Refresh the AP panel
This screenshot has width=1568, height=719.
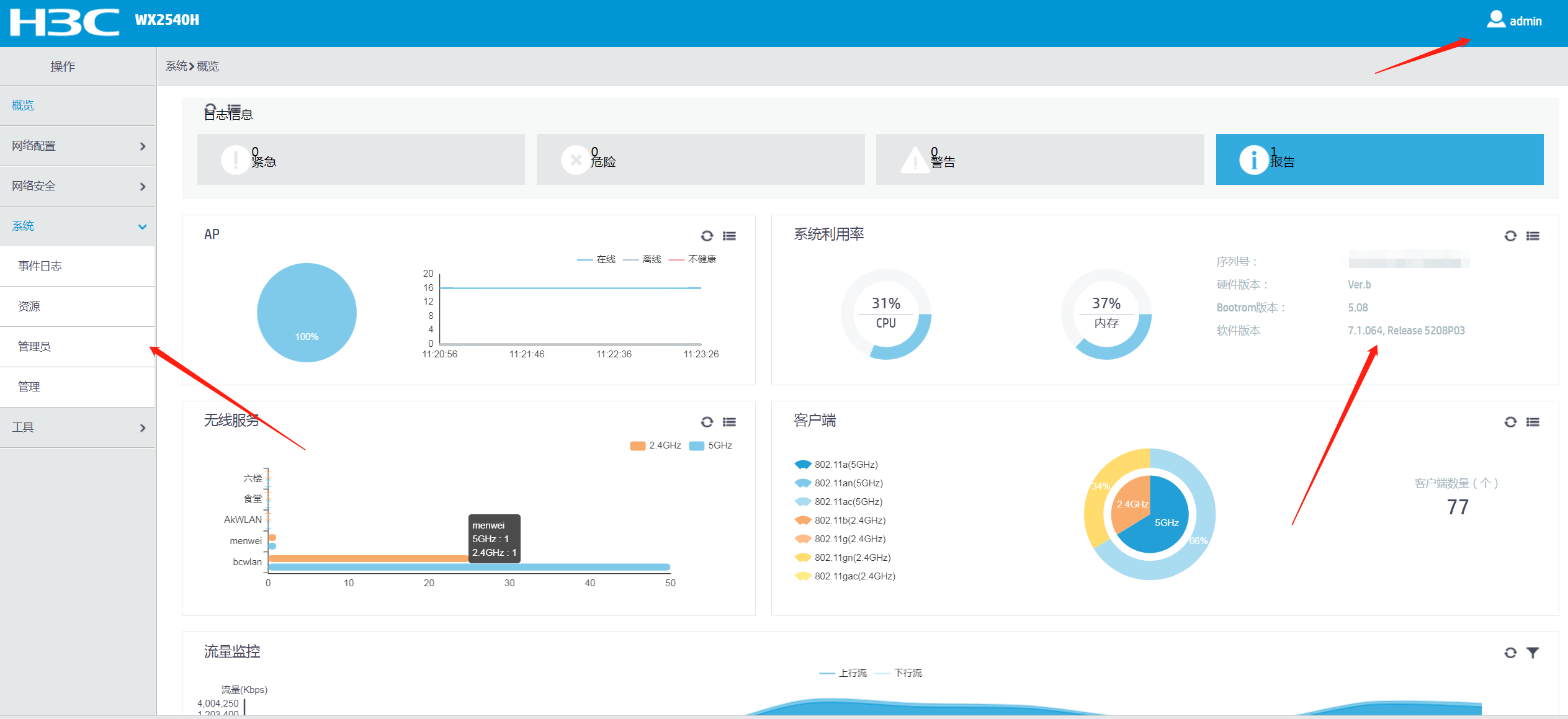coord(707,236)
